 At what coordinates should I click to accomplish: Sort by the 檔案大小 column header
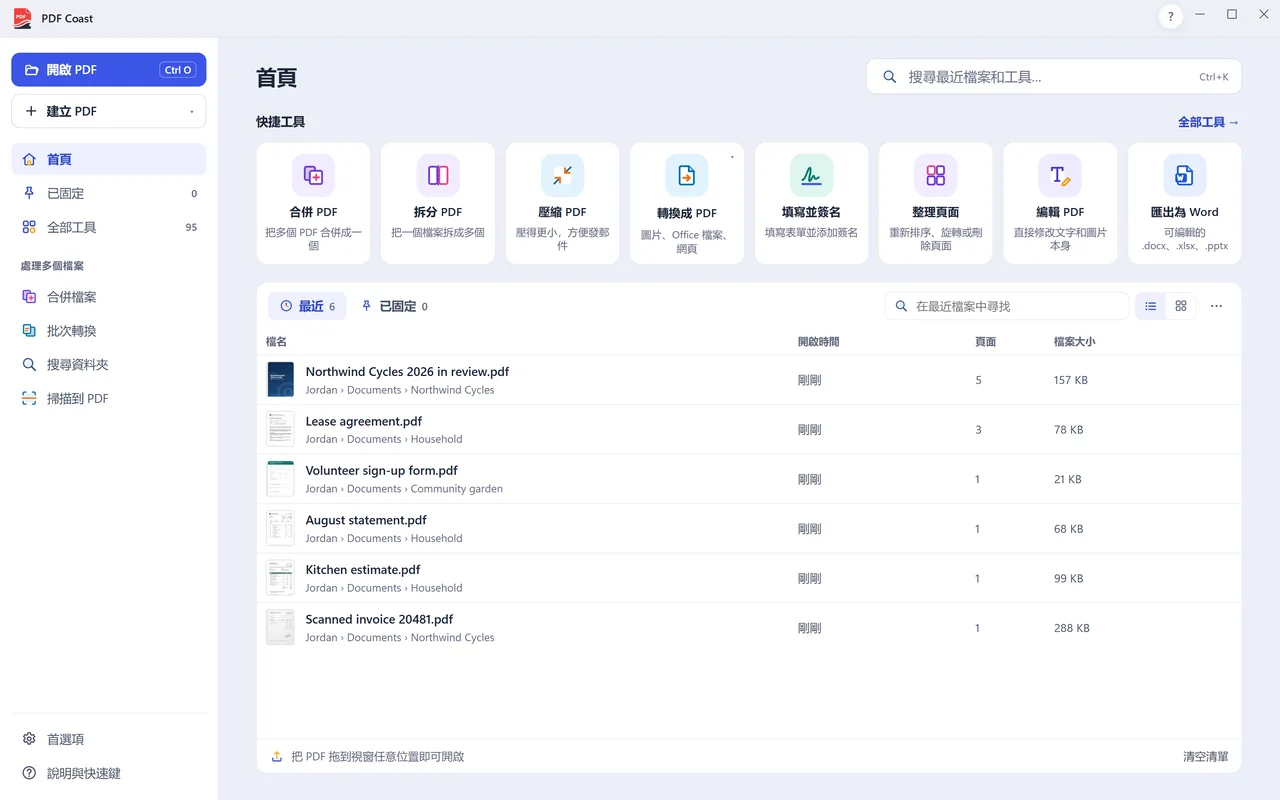click(x=1074, y=342)
